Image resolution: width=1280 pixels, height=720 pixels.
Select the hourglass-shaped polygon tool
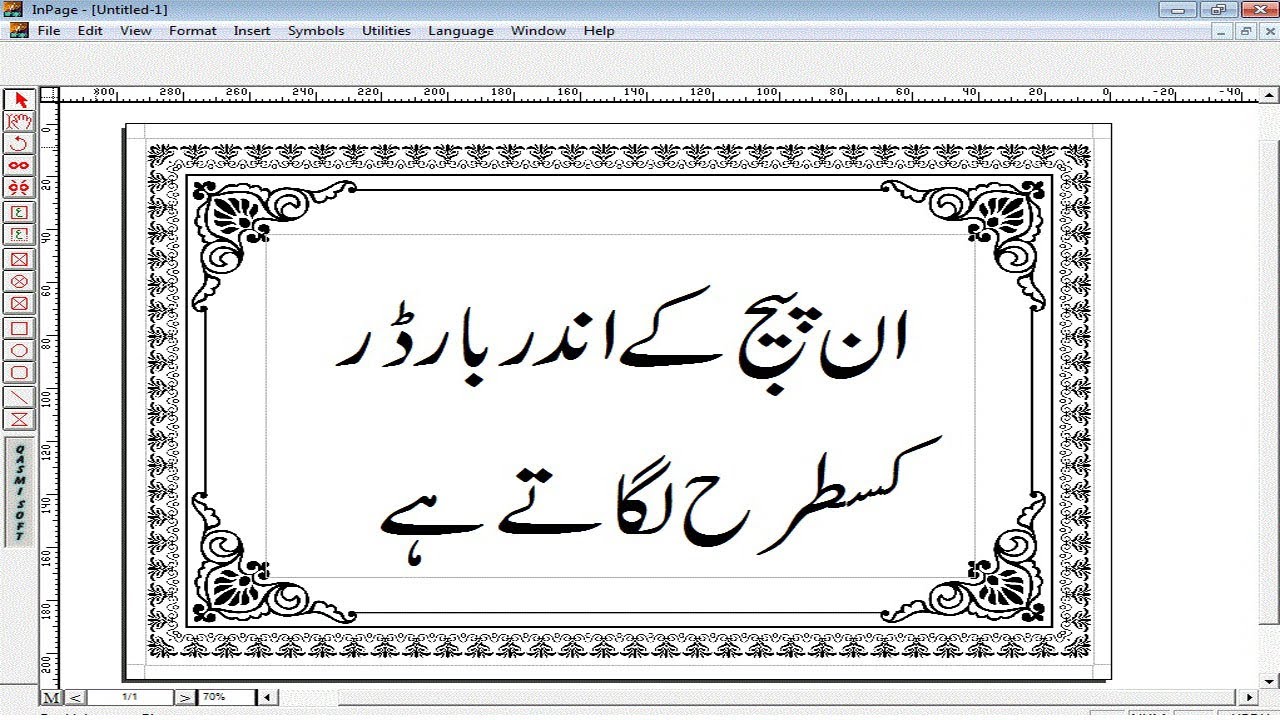coord(19,419)
